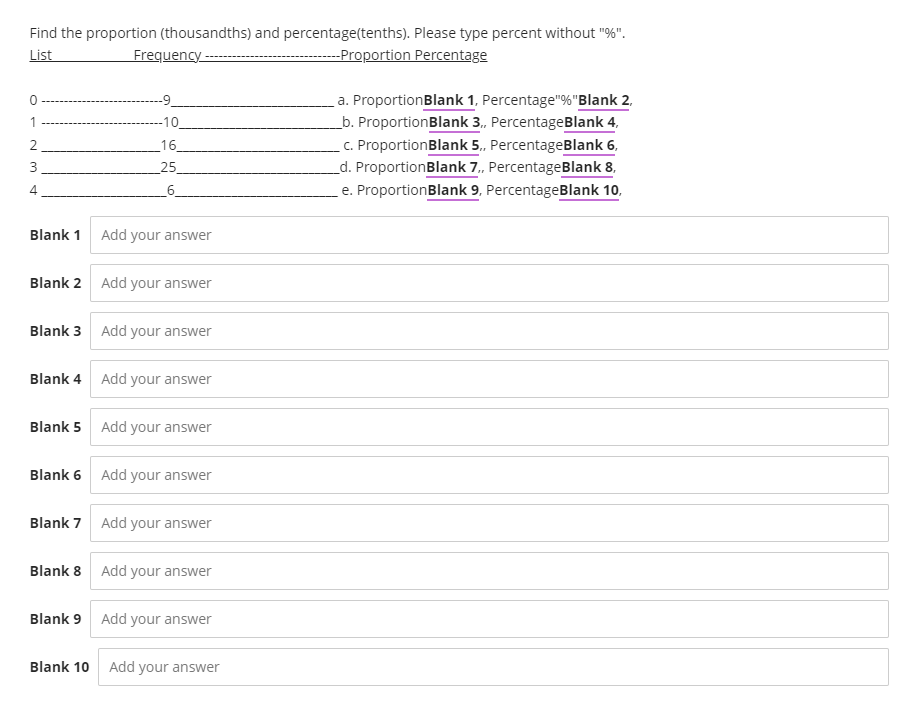Click the underlined Blank 2 reference link
909x708 pixels.
pos(603,100)
